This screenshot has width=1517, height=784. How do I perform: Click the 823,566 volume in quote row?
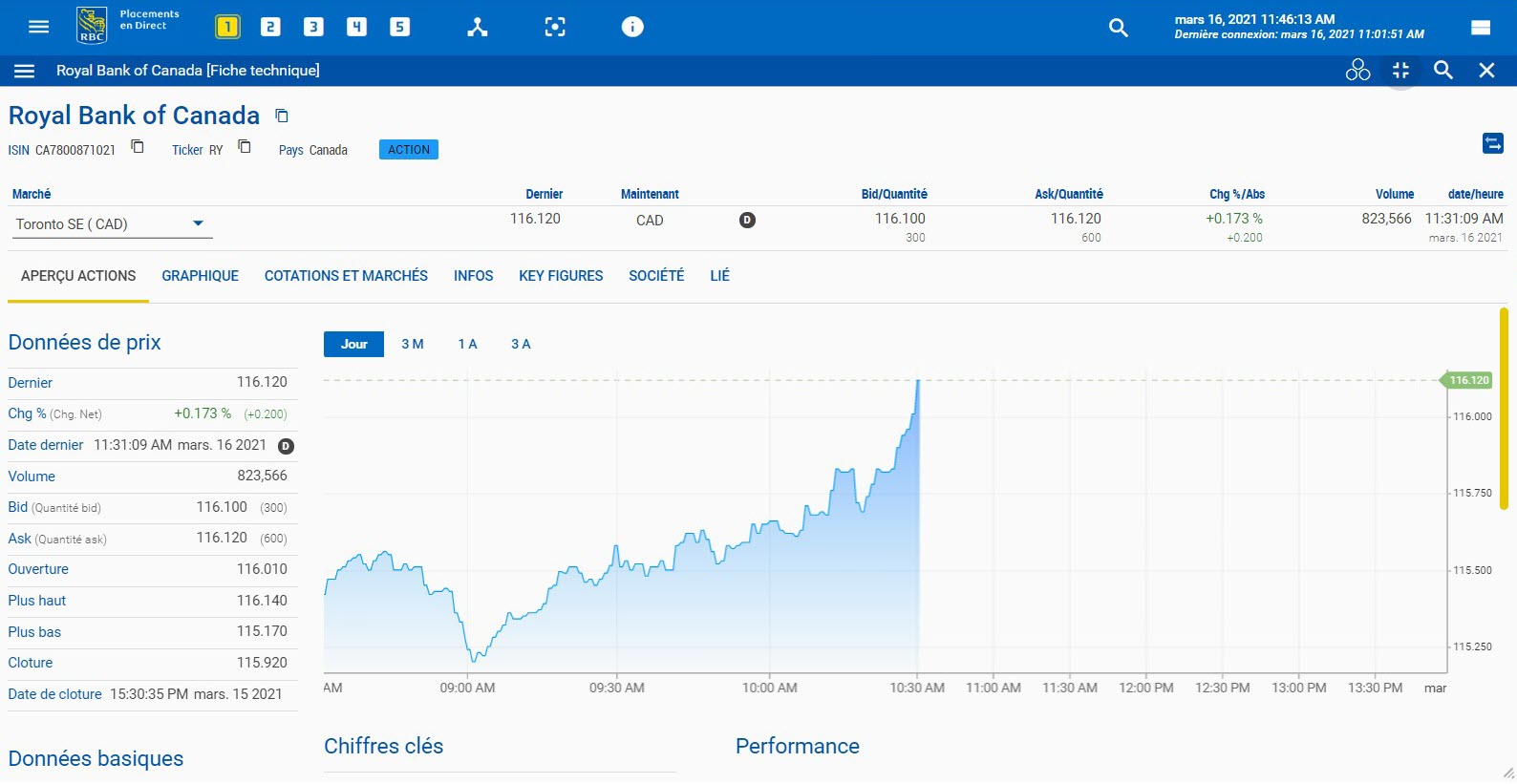(x=1386, y=219)
